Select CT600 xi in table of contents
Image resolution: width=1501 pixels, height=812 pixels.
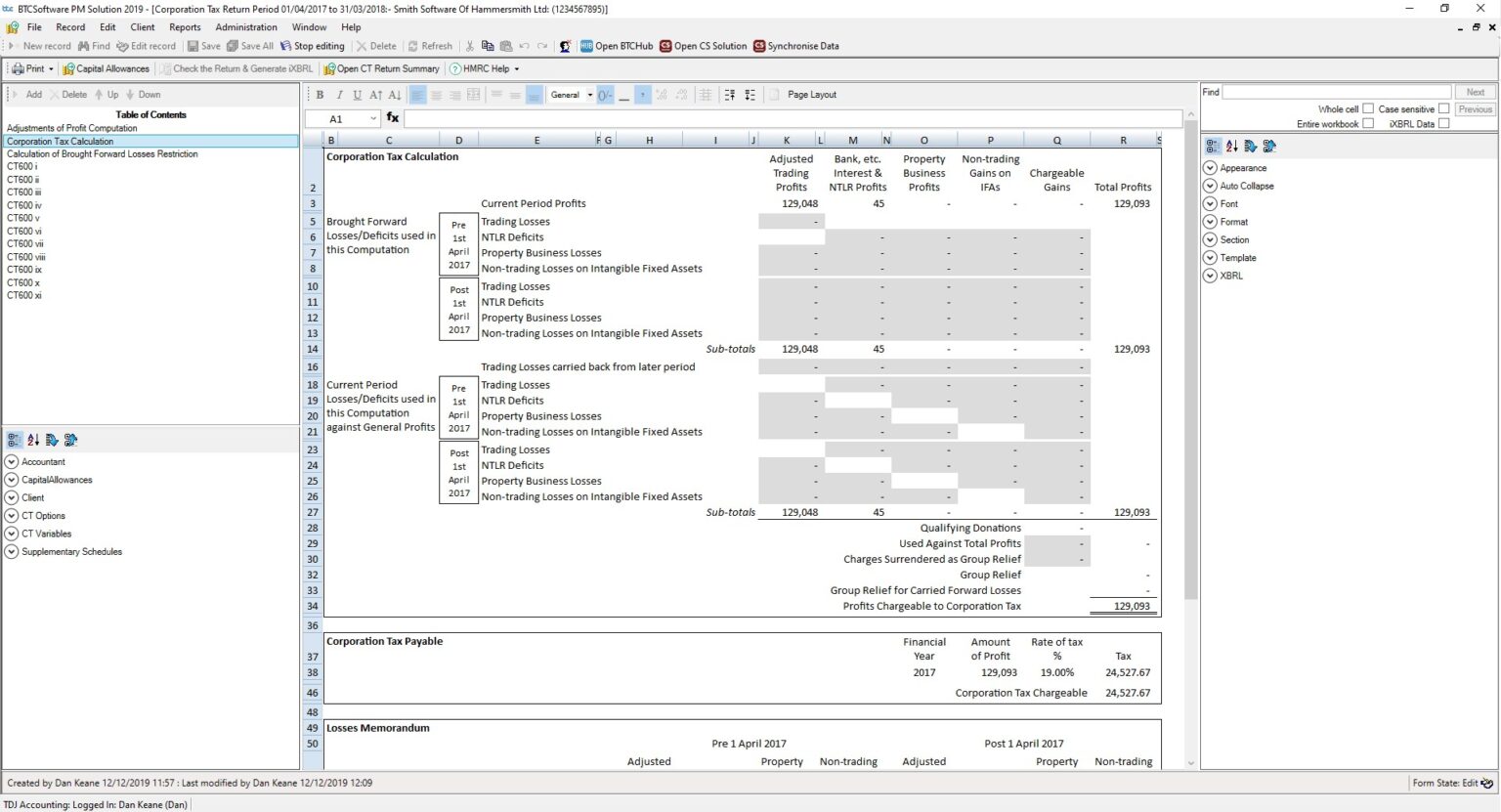click(24, 295)
